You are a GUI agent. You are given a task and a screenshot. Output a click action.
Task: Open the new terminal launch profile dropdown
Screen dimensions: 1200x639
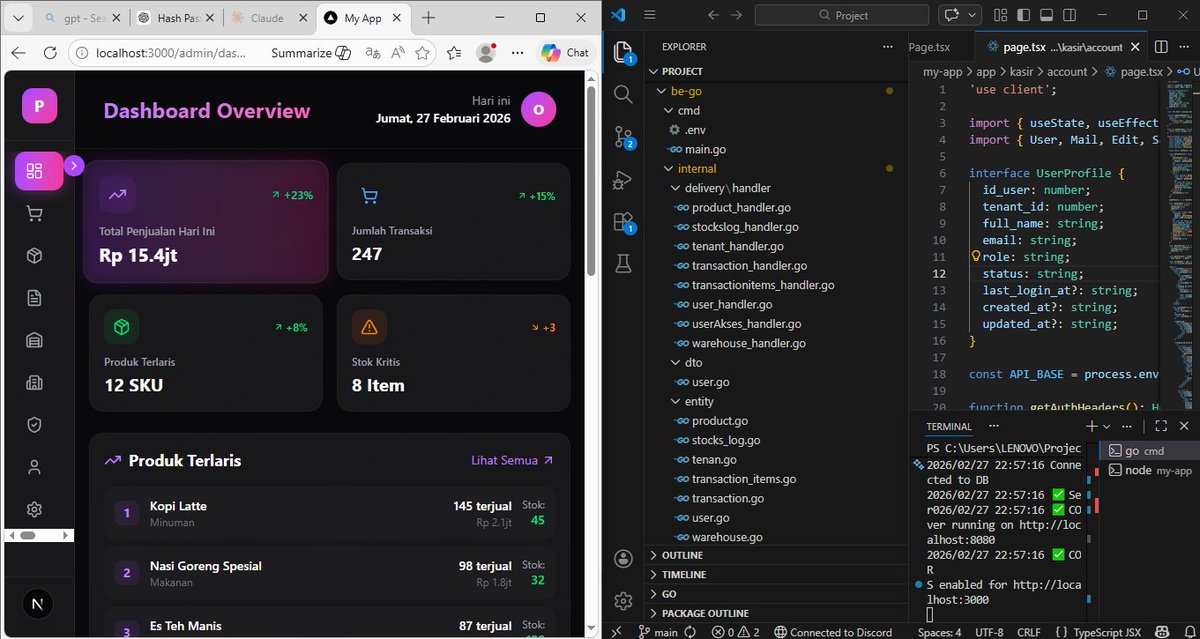(x=1108, y=426)
